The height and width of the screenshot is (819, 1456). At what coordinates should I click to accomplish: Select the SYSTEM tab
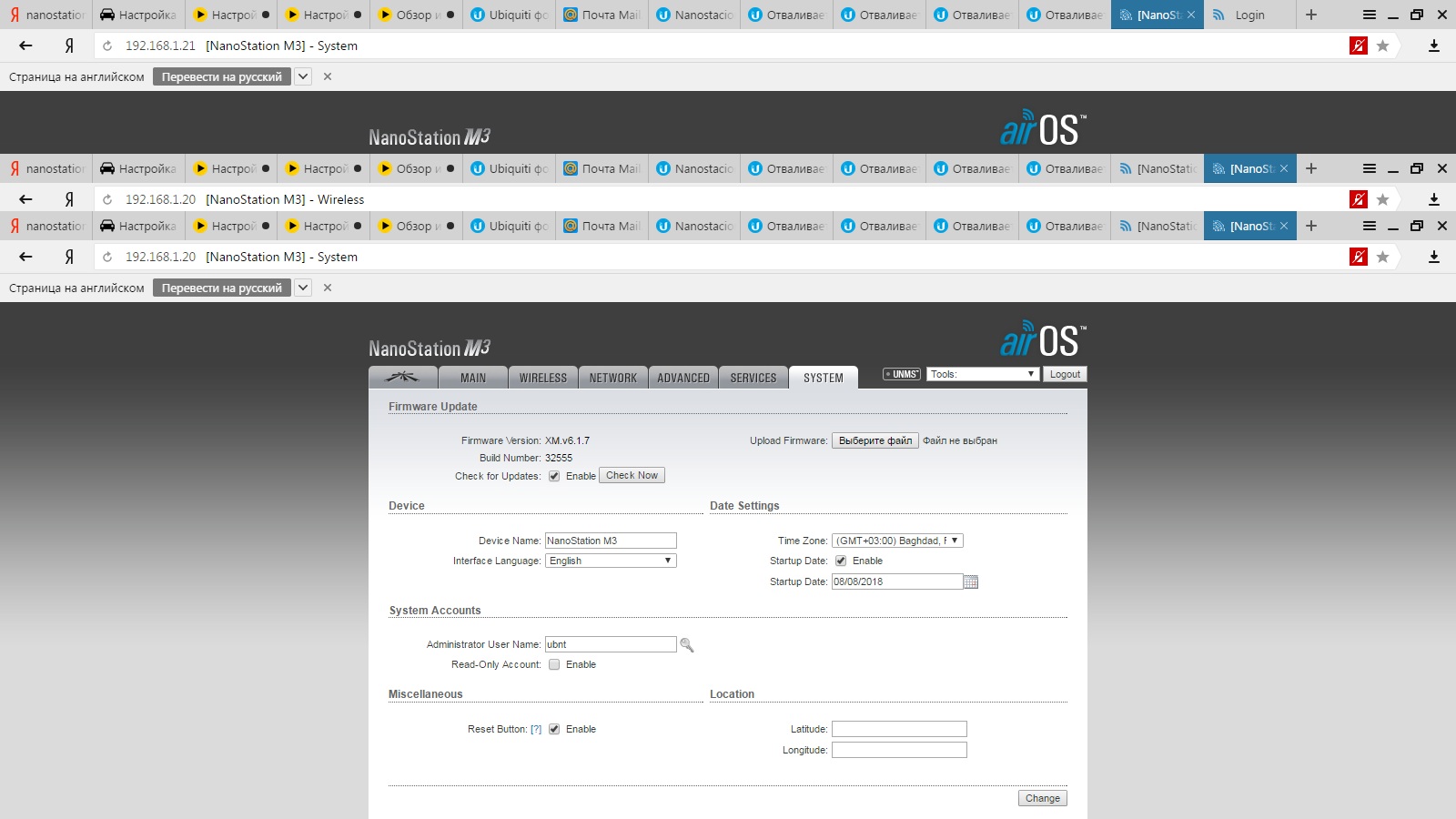coord(824,378)
